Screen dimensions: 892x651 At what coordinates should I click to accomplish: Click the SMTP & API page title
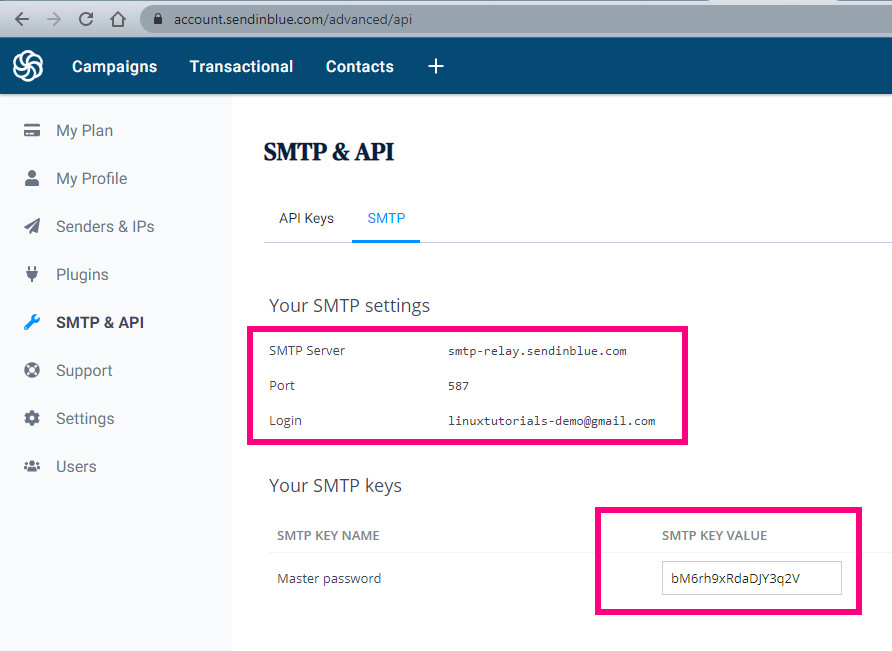pyautogui.click(x=329, y=152)
